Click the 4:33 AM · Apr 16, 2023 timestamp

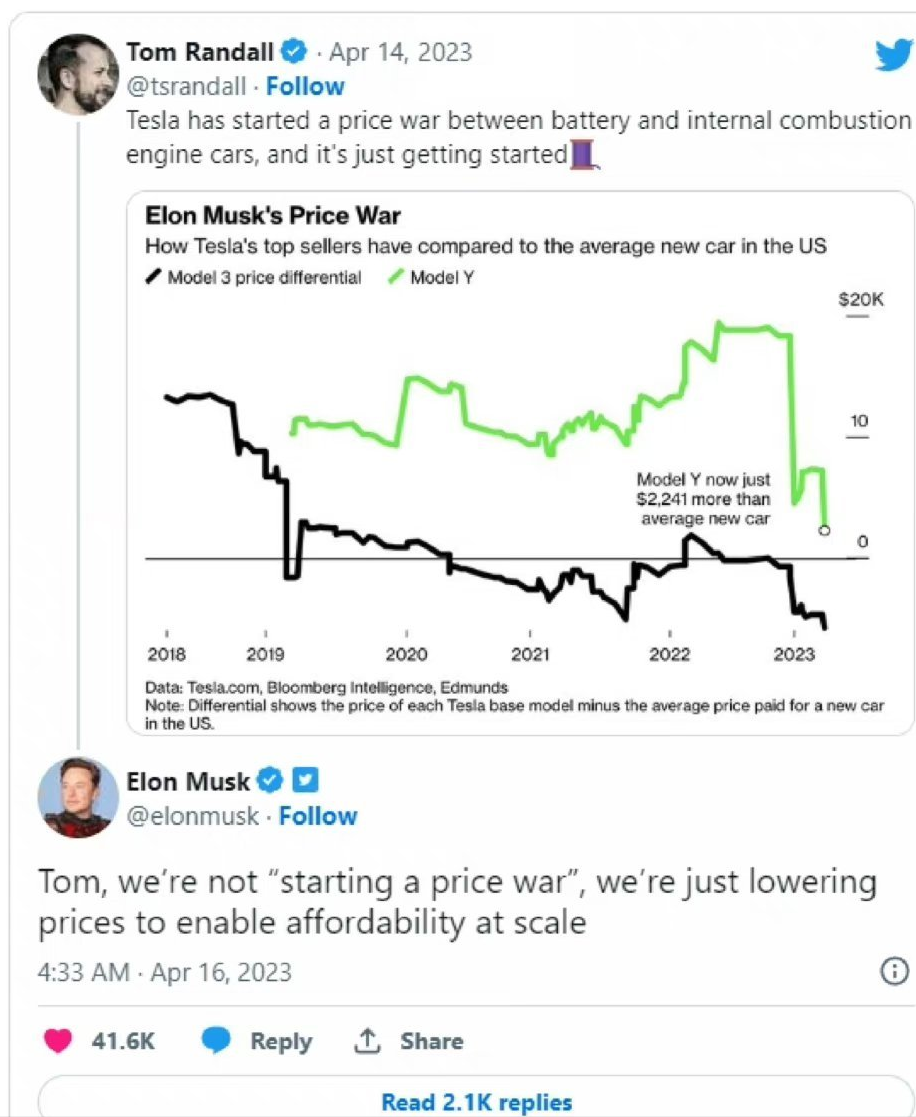(x=165, y=972)
